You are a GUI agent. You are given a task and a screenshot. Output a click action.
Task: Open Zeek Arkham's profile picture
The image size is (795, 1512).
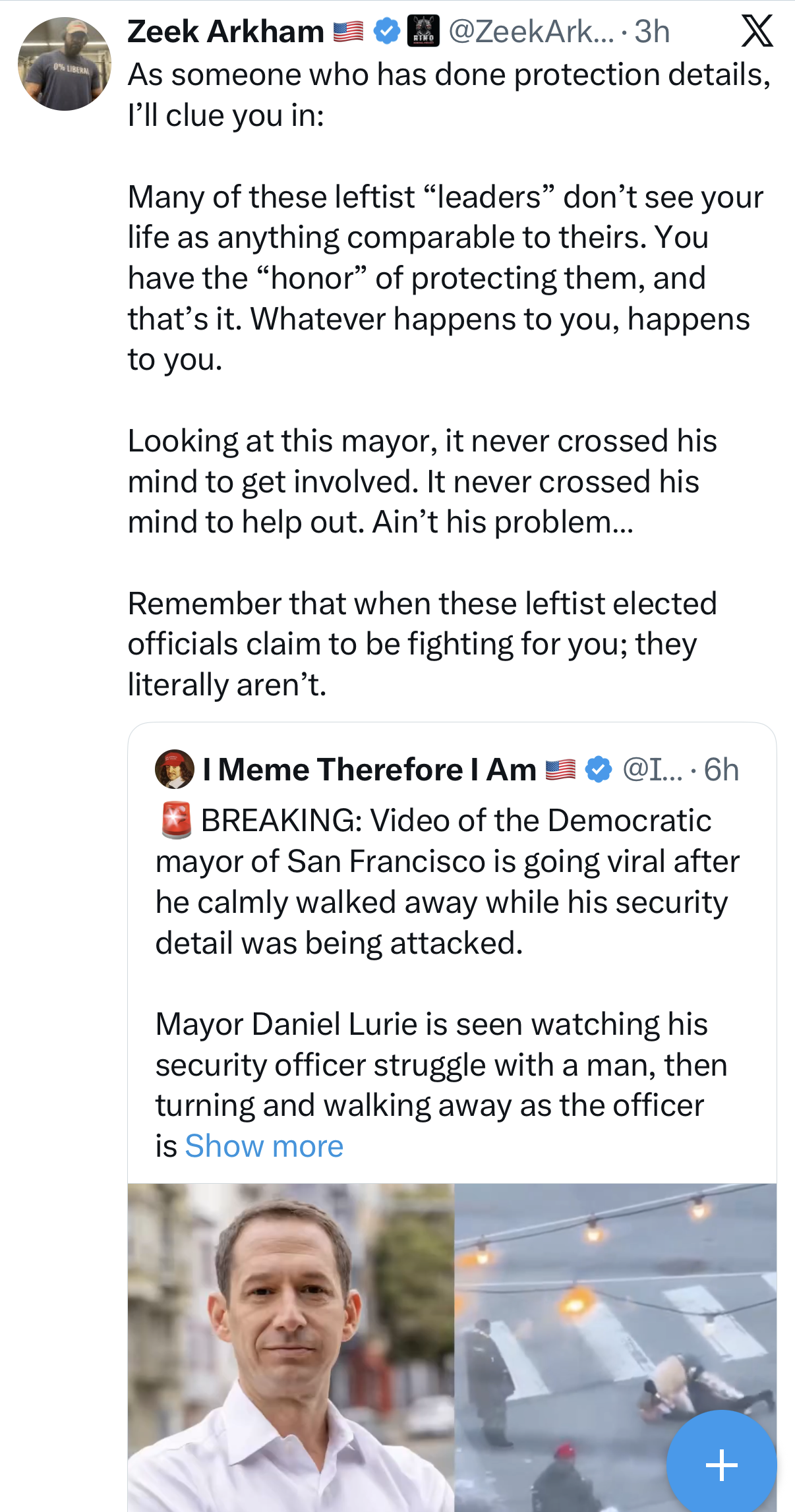tap(64, 64)
